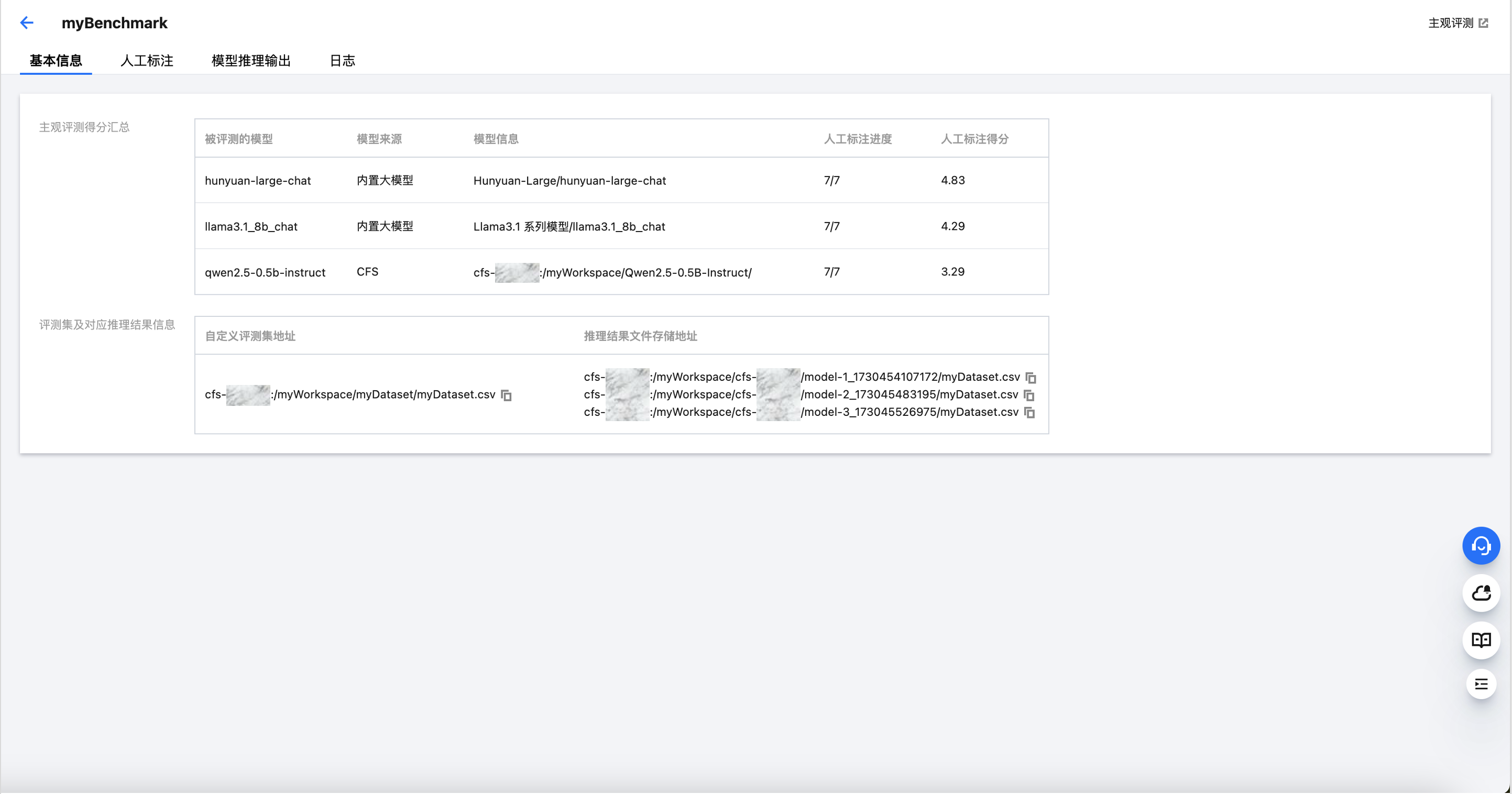The height and width of the screenshot is (794, 1512).
Task: Click the 人工标注得分 column header
Action: point(974,139)
